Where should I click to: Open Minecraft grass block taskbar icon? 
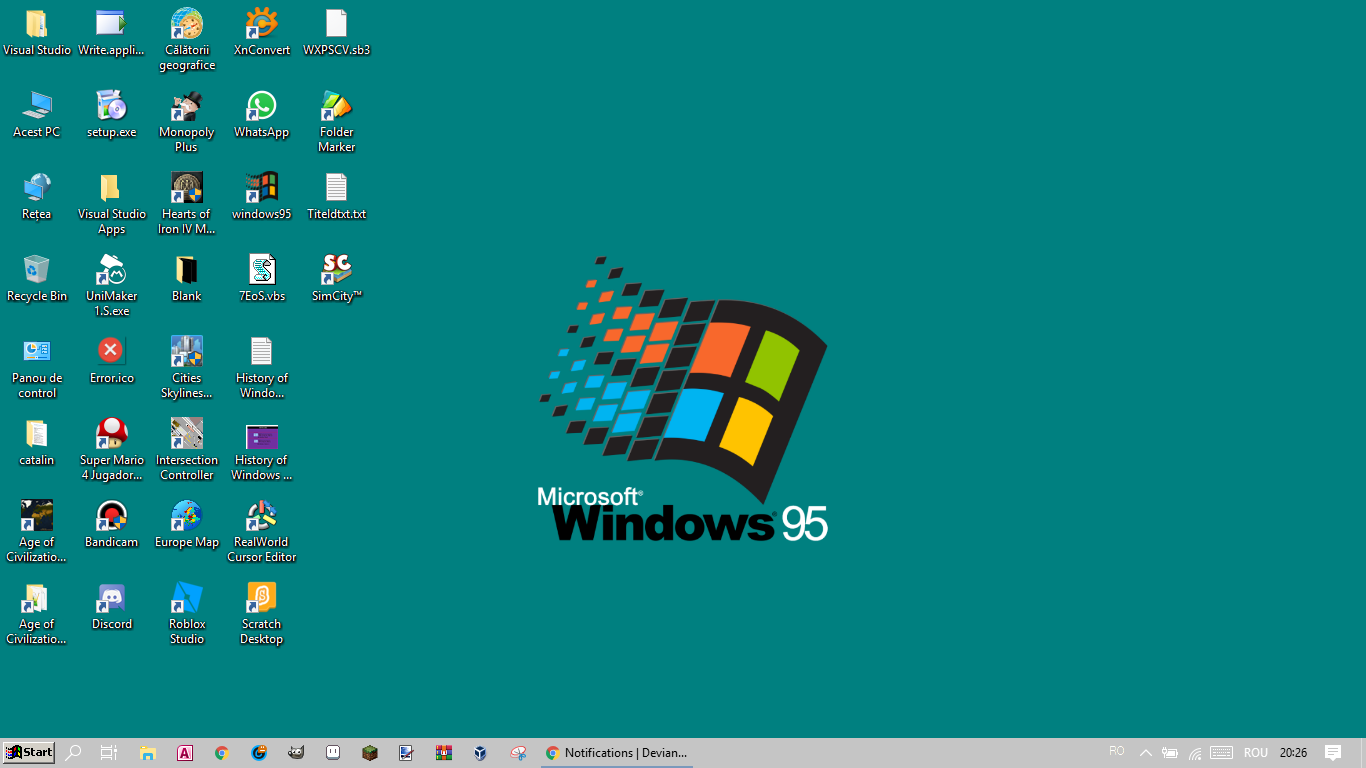[370, 753]
